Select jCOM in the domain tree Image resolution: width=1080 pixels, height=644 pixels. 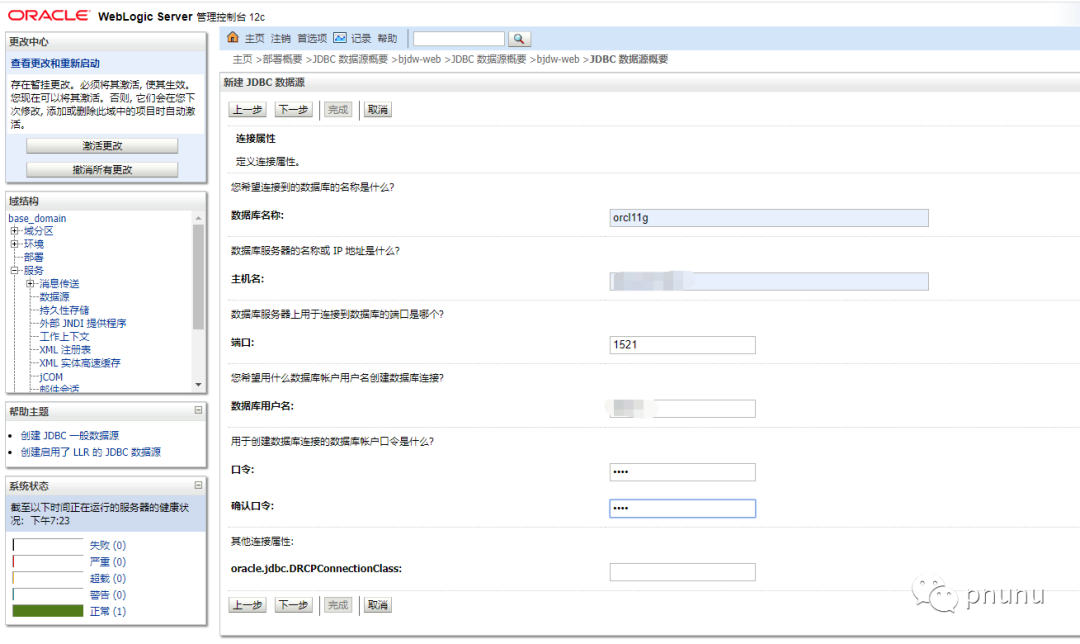[51, 377]
